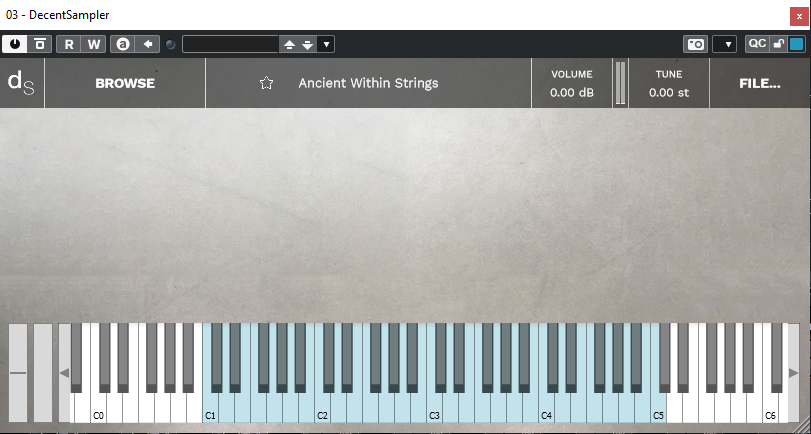Favorite Ancient Within Strings with star icon
The width and height of the screenshot is (811, 434).
tap(266, 83)
